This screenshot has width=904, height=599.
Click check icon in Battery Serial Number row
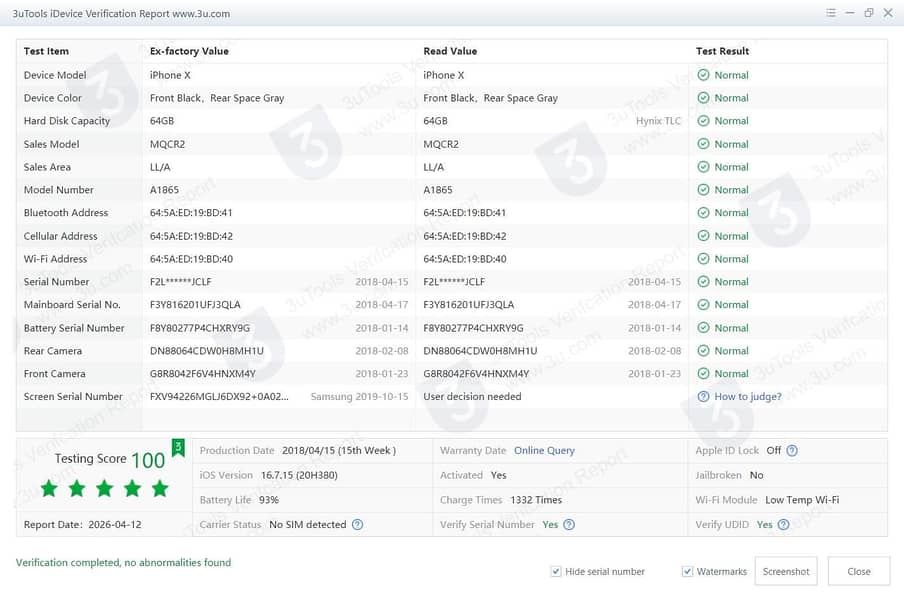(703, 327)
